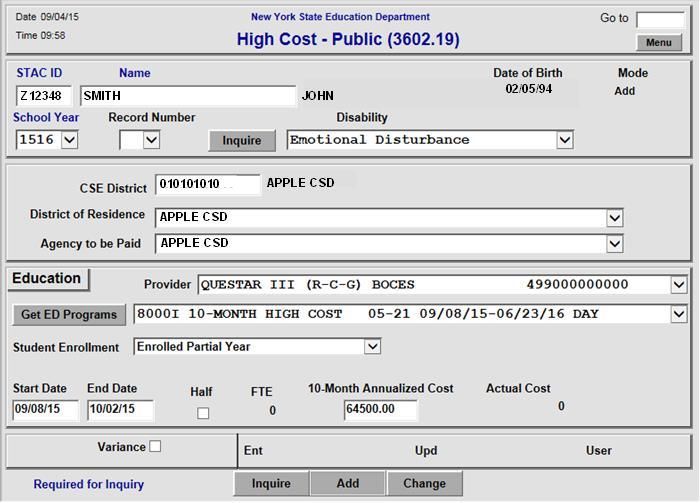Click the Actual Cost label
Screen dimensions: 700x503
pyautogui.click(x=518, y=388)
